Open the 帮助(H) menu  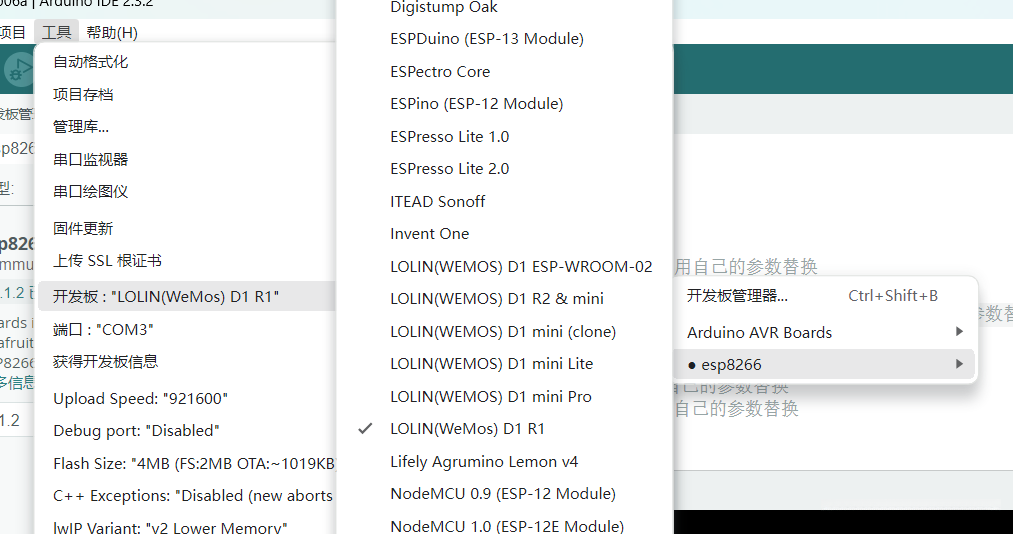pos(112,32)
